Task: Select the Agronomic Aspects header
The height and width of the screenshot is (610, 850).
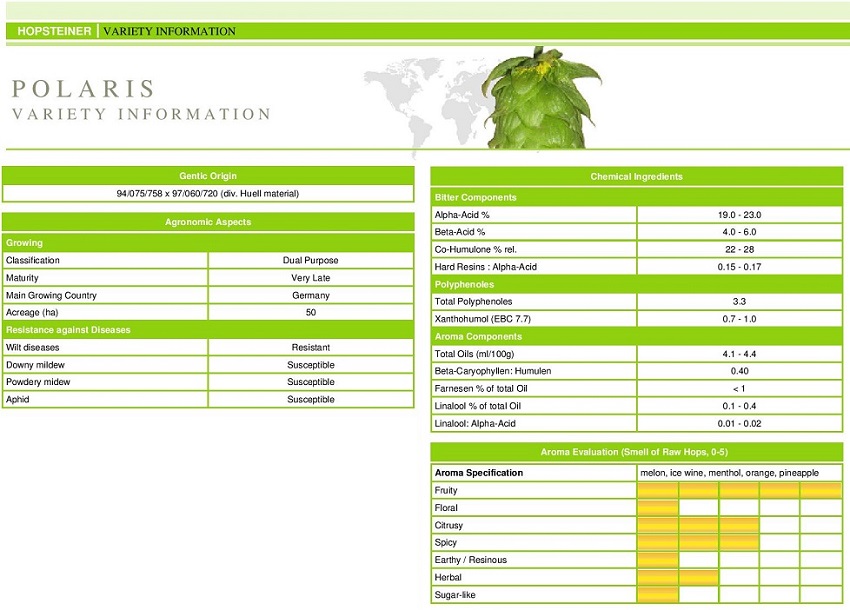Action: (208, 222)
